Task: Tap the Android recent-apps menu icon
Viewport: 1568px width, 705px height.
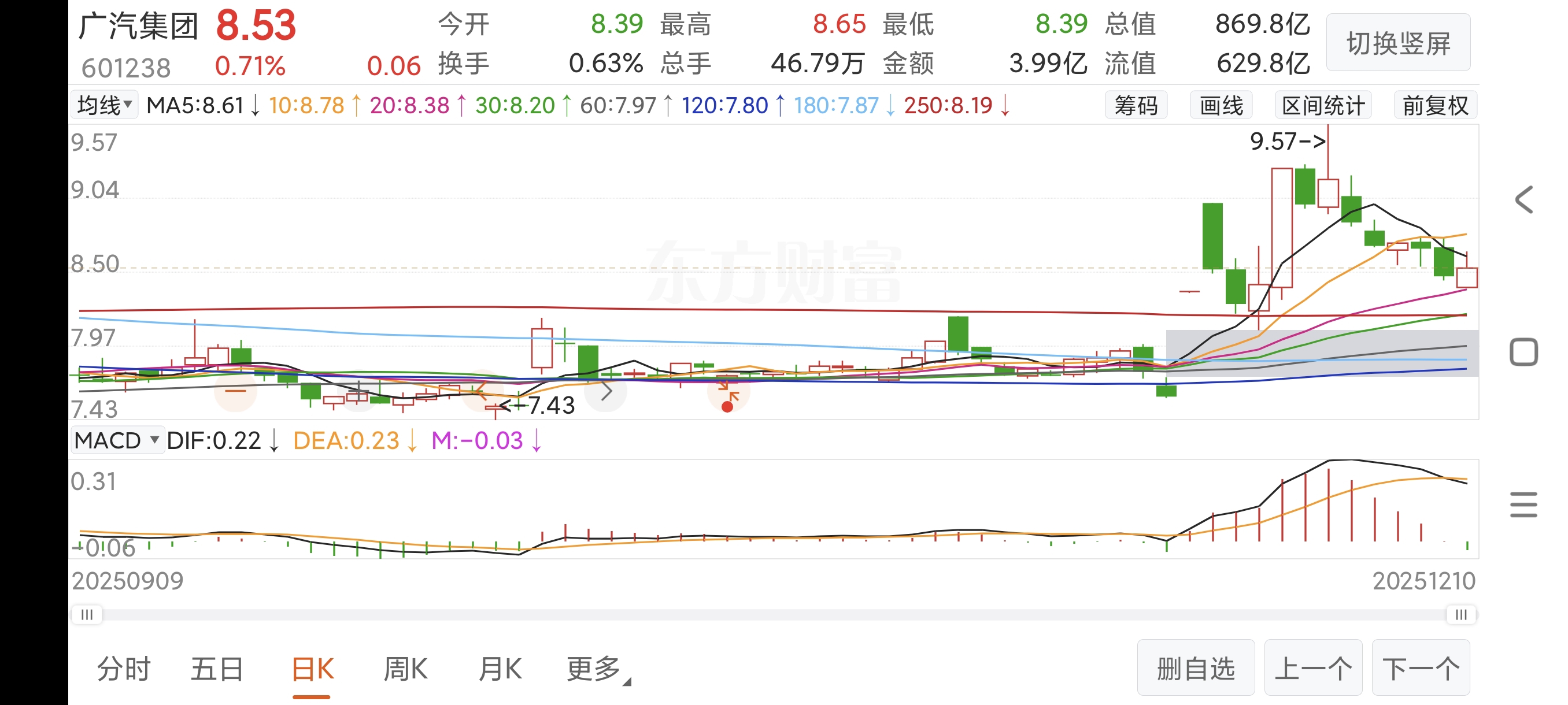Action: pyautogui.click(x=1523, y=505)
